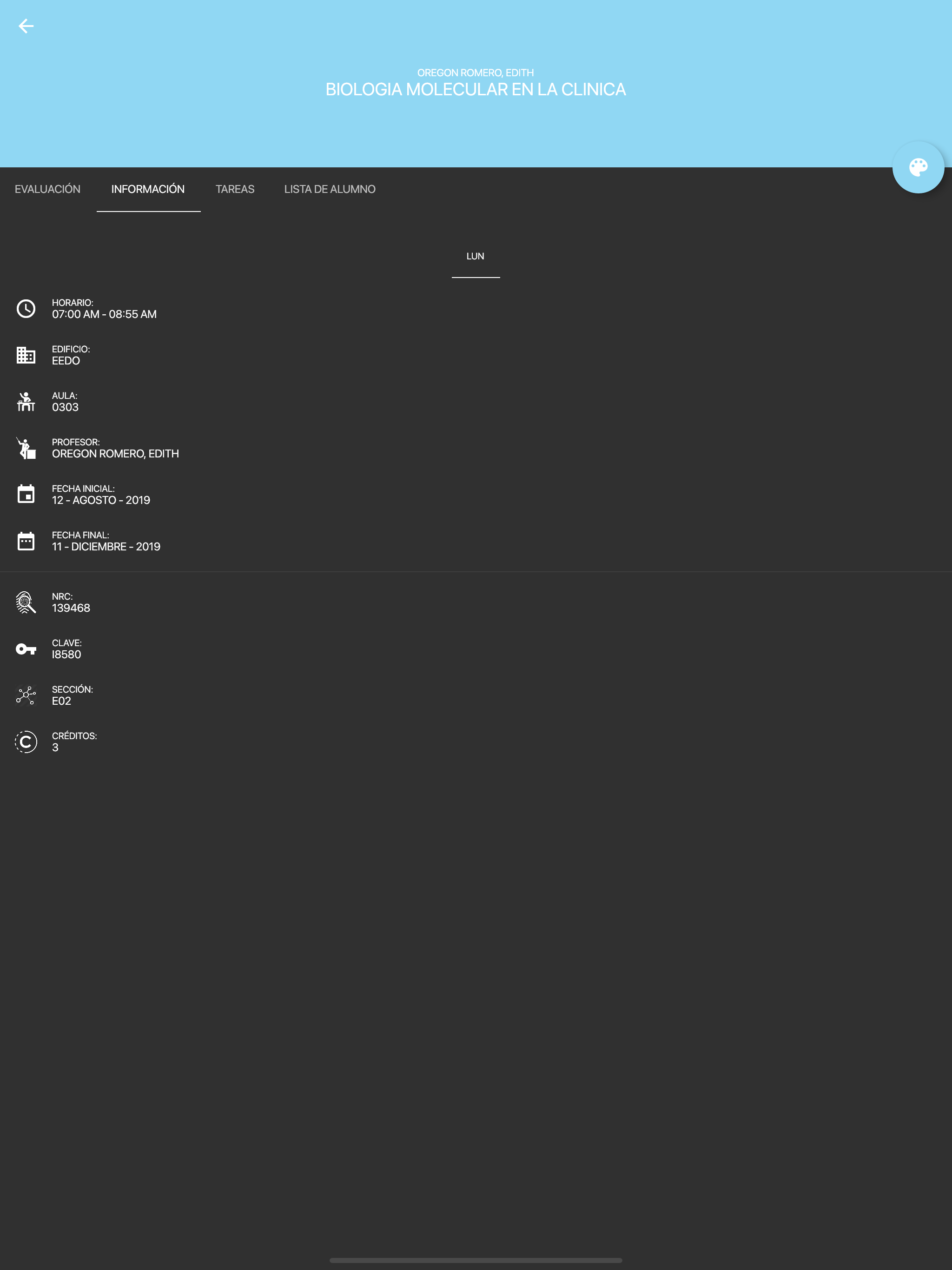Click start date 12 - AGOSTO - 2019
The width and height of the screenshot is (952, 1270).
pyautogui.click(x=101, y=501)
